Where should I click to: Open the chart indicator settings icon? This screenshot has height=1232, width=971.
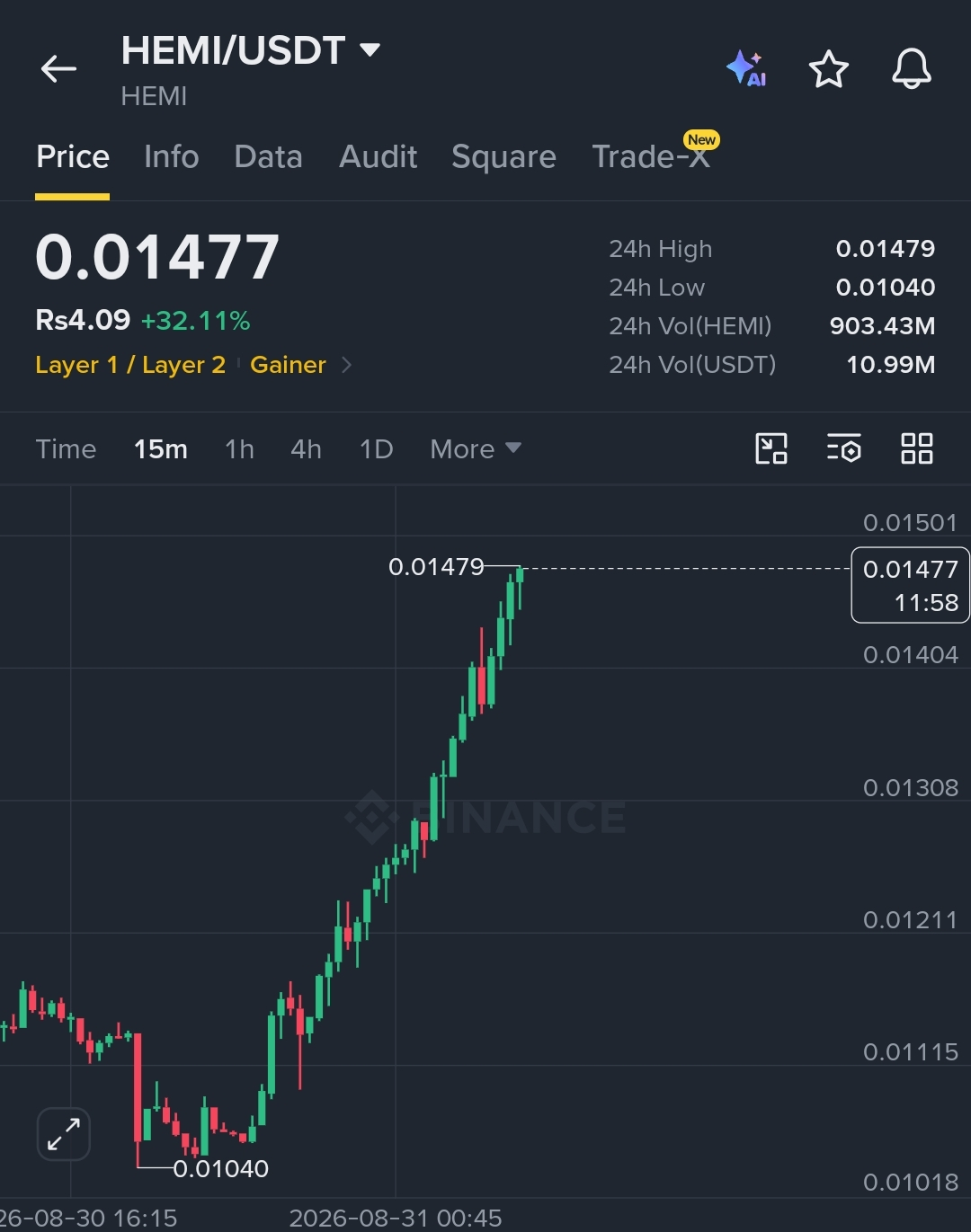843,448
